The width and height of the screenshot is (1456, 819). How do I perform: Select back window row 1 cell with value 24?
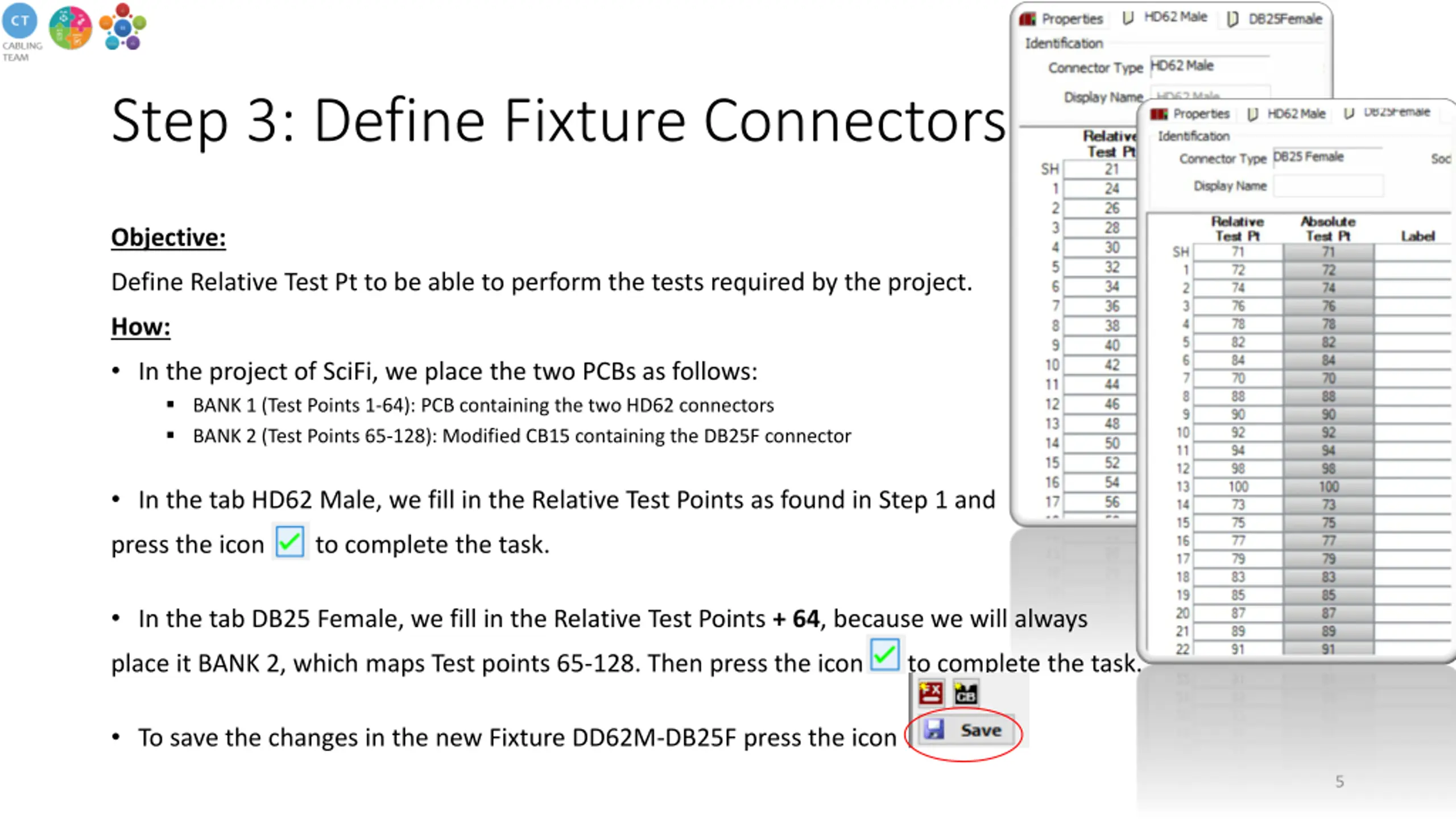[x=1100, y=188]
